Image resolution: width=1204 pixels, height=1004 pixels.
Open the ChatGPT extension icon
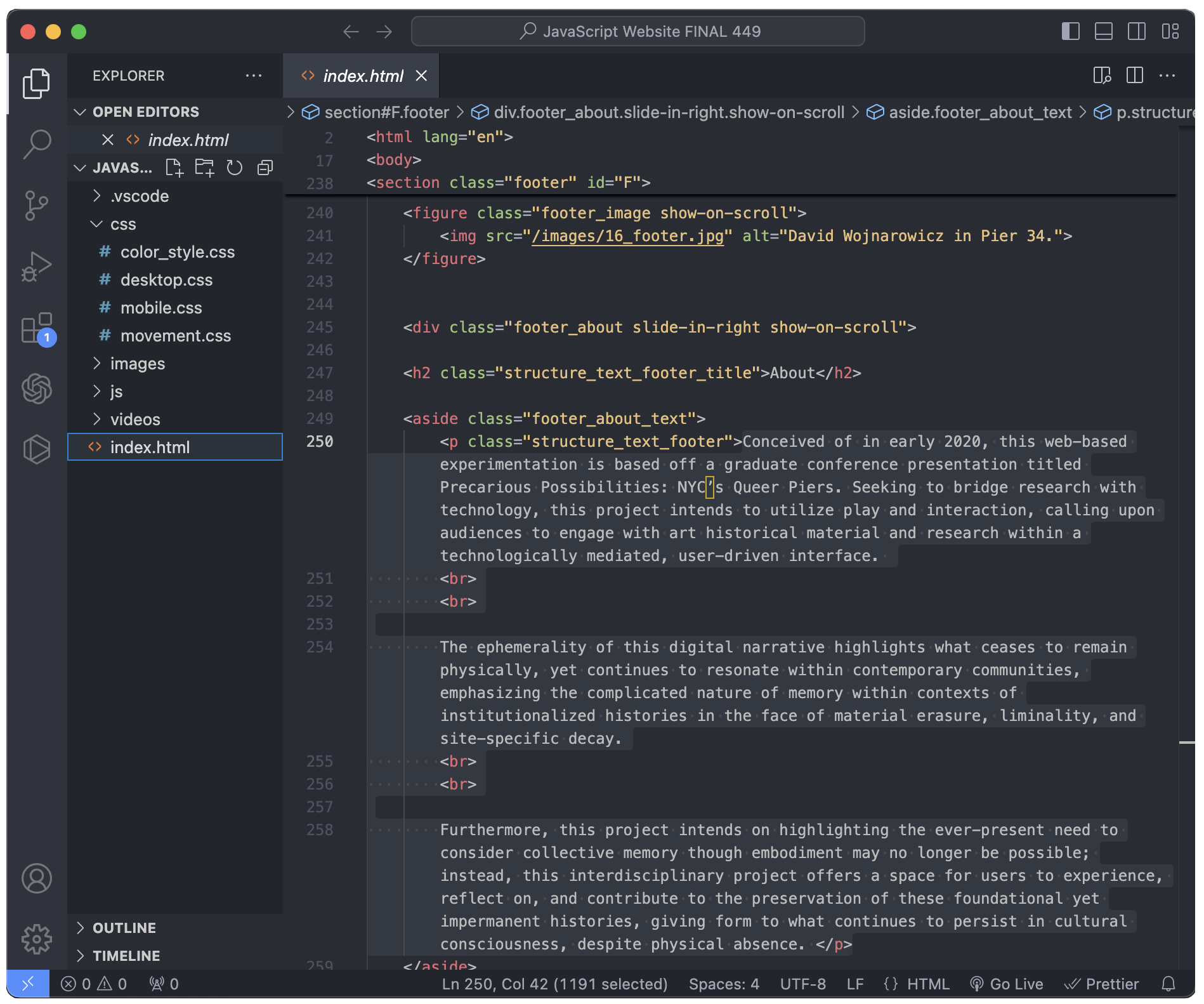37,388
